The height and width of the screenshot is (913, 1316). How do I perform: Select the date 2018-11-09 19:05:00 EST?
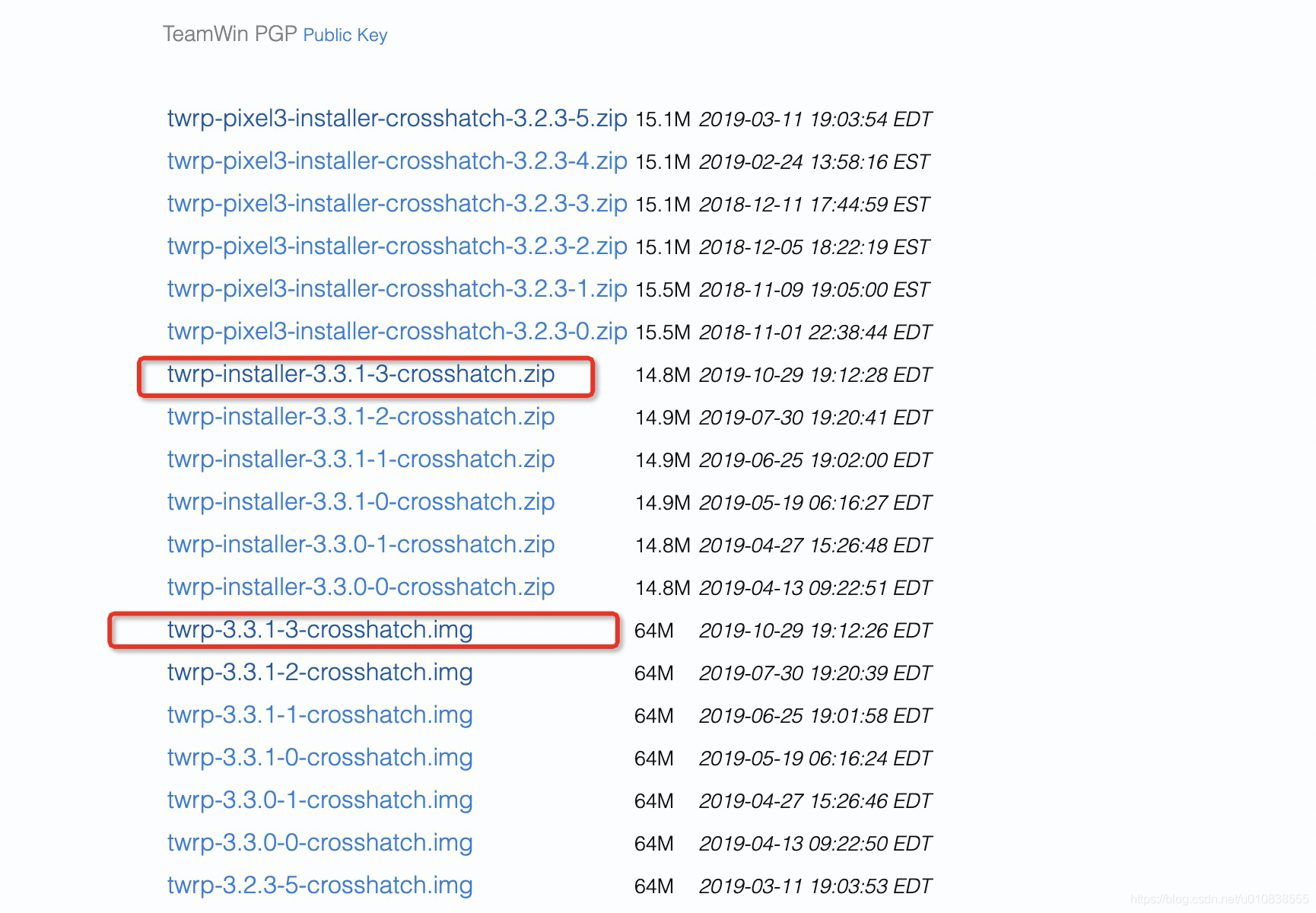(x=815, y=290)
